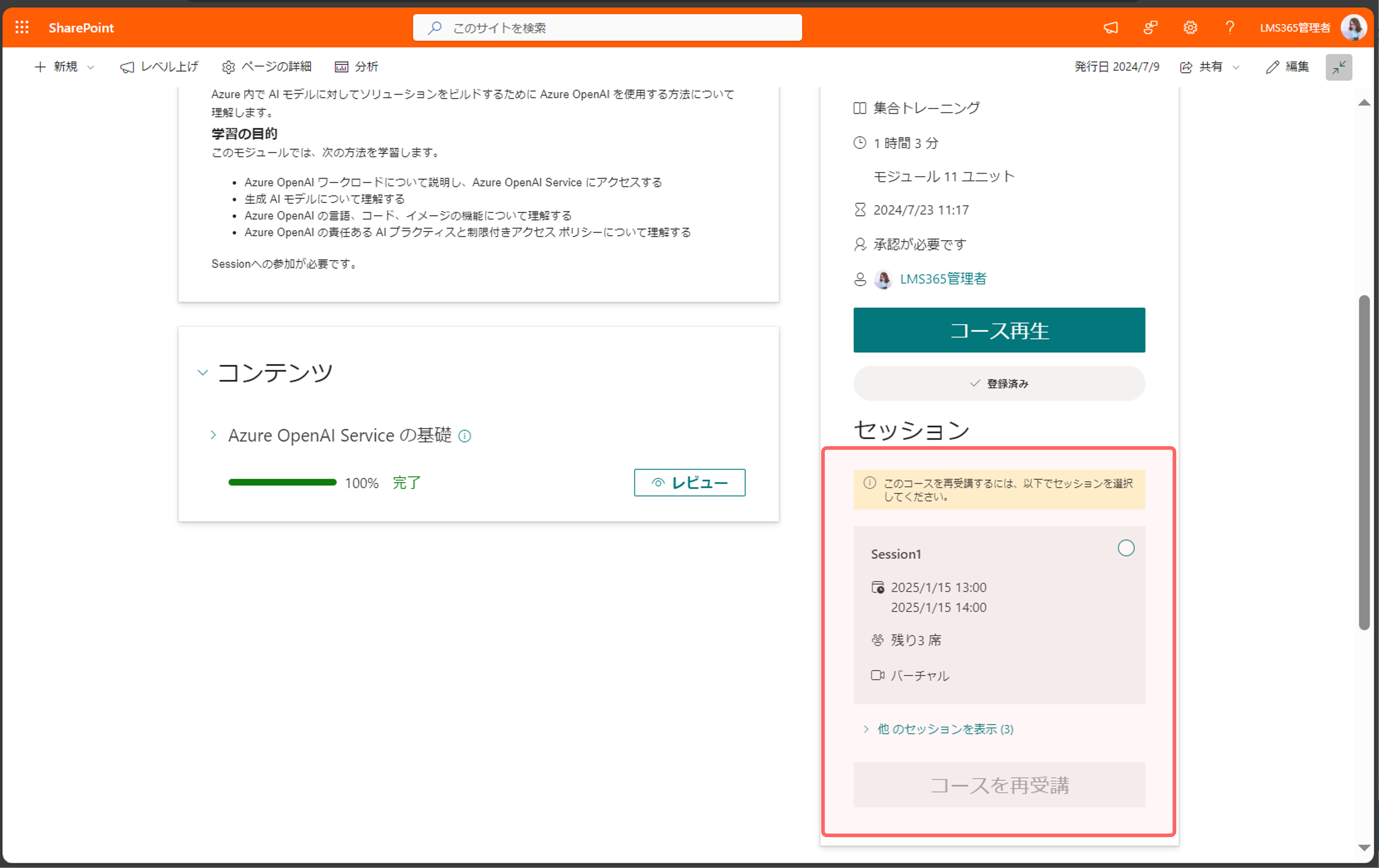The image size is (1379, 868).
Task: Click the Session1 heading
Action: pos(896,554)
